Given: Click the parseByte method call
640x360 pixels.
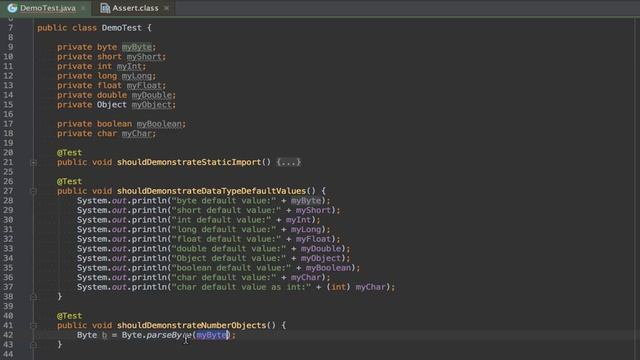Looking at the screenshot, I should [169, 335].
